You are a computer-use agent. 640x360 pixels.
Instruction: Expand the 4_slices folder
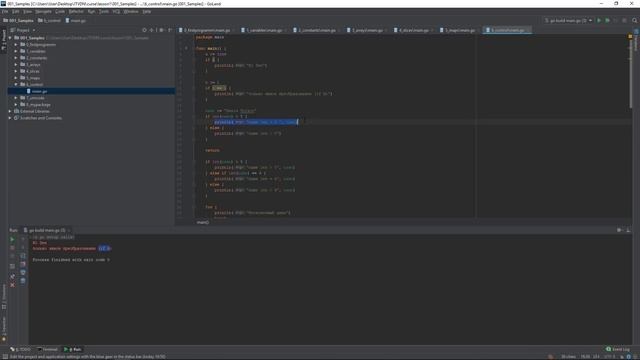click(x=16, y=71)
